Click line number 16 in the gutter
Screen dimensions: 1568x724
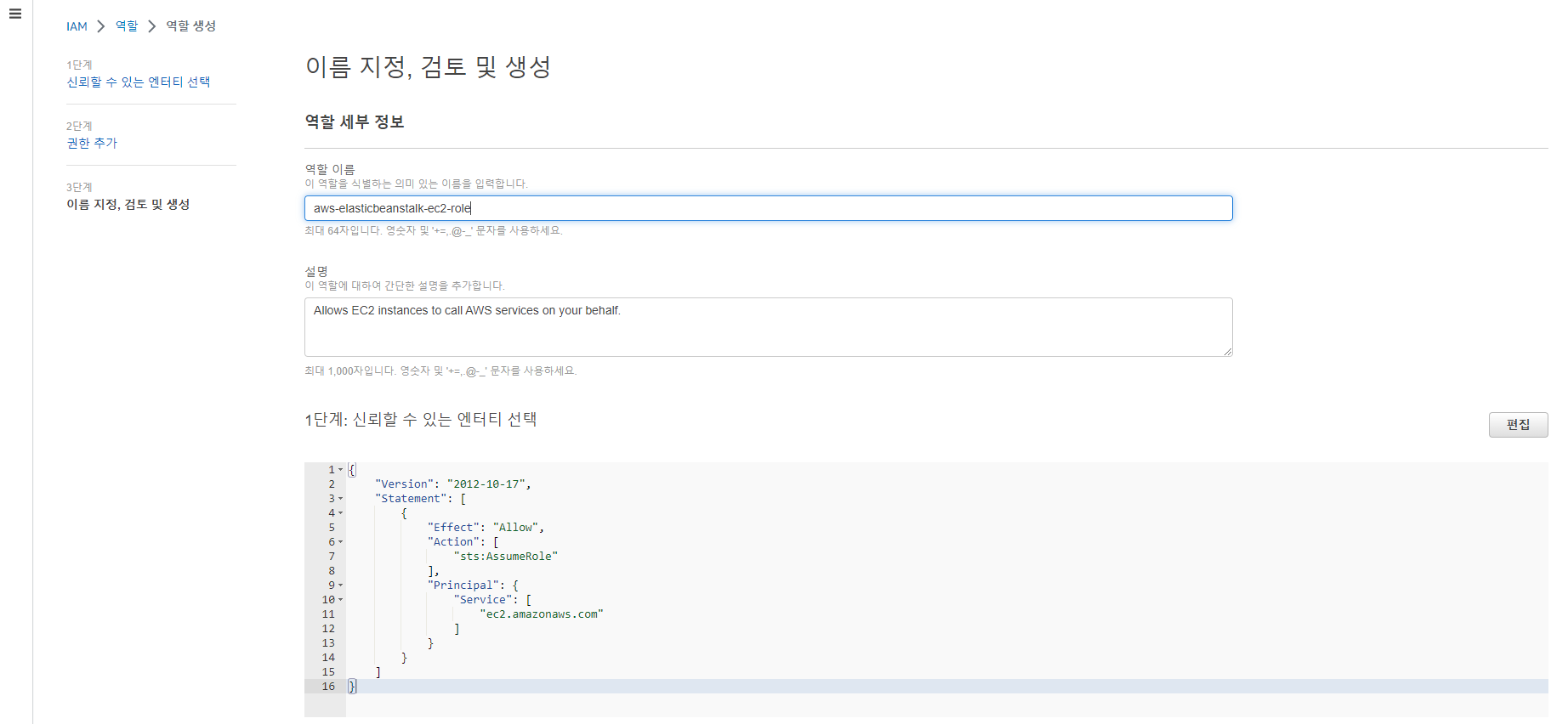click(328, 687)
